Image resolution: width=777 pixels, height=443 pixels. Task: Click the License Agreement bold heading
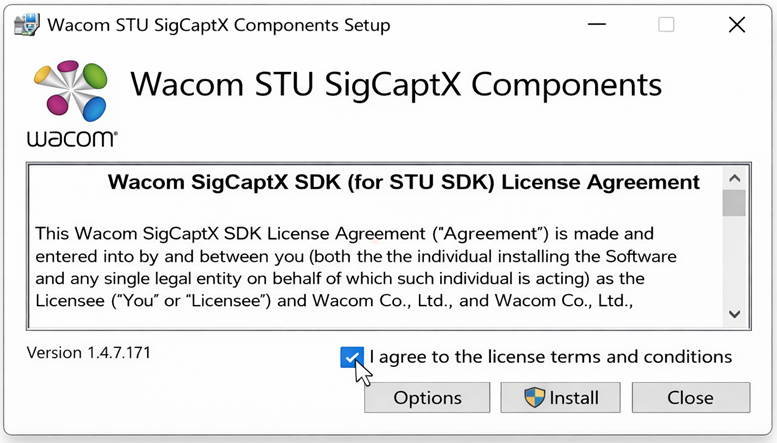point(403,182)
